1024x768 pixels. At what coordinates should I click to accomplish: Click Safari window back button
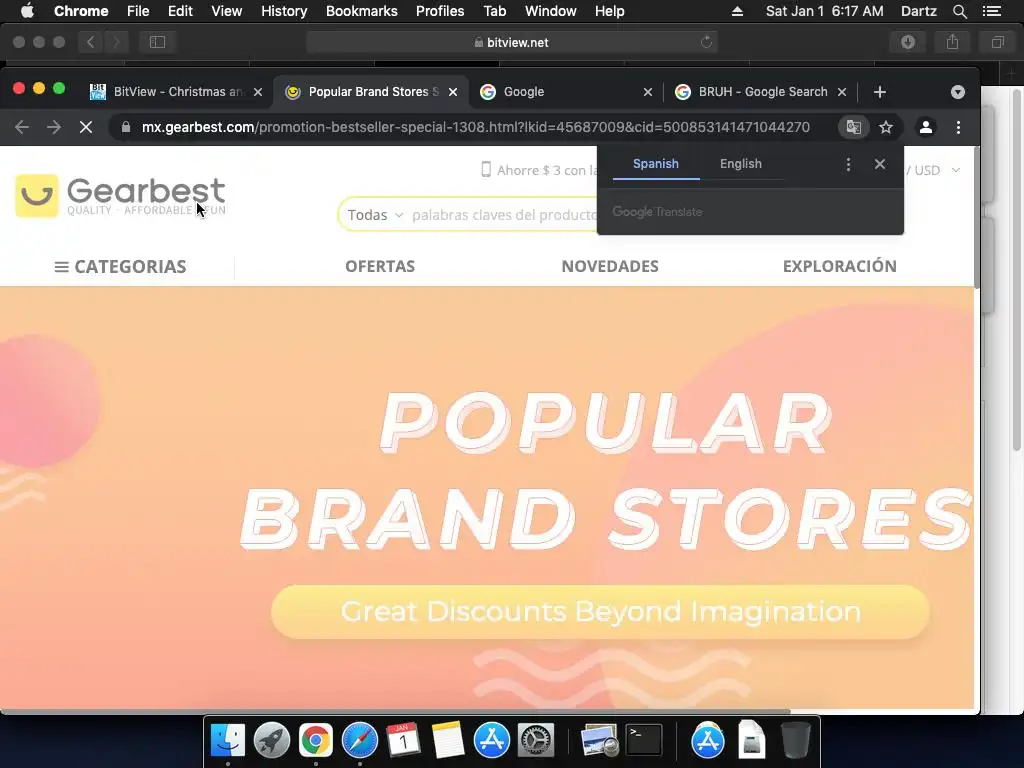[x=90, y=42]
